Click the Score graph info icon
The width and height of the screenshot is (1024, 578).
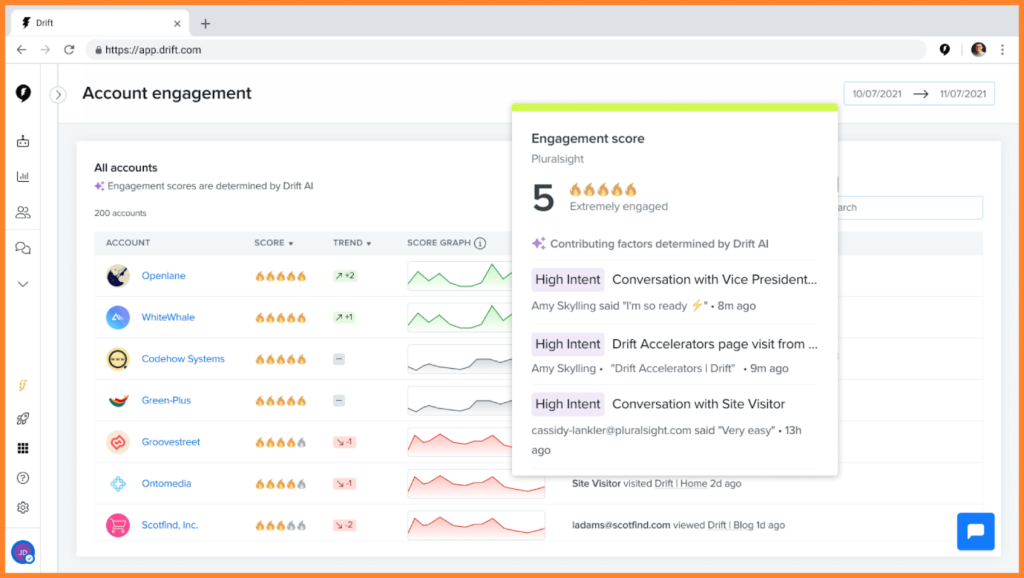point(480,243)
